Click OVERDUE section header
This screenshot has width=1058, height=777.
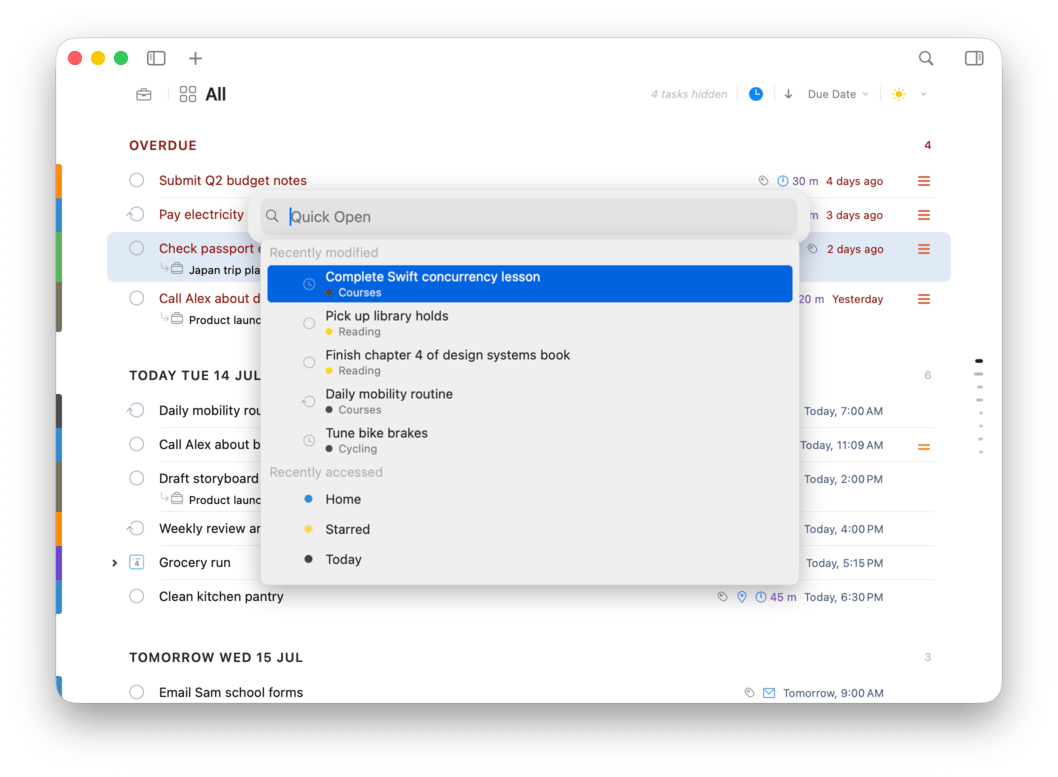point(163,146)
